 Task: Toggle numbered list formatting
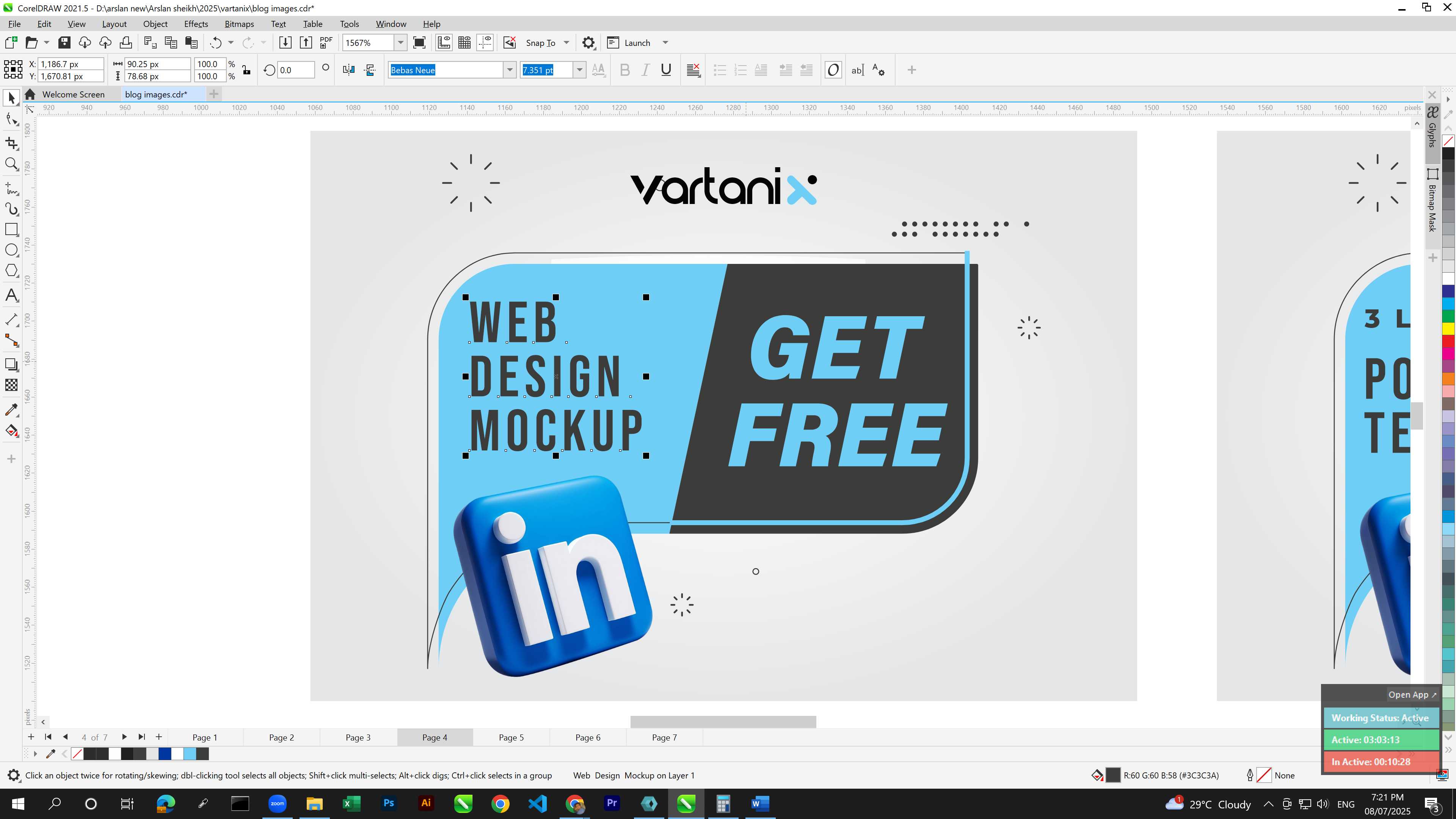[740, 70]
